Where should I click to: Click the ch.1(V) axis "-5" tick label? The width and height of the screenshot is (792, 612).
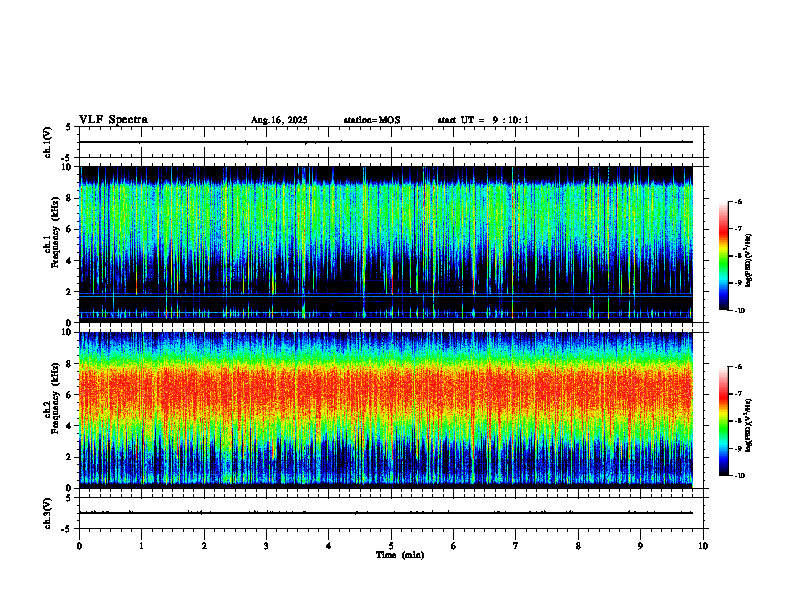pos(67,158)
